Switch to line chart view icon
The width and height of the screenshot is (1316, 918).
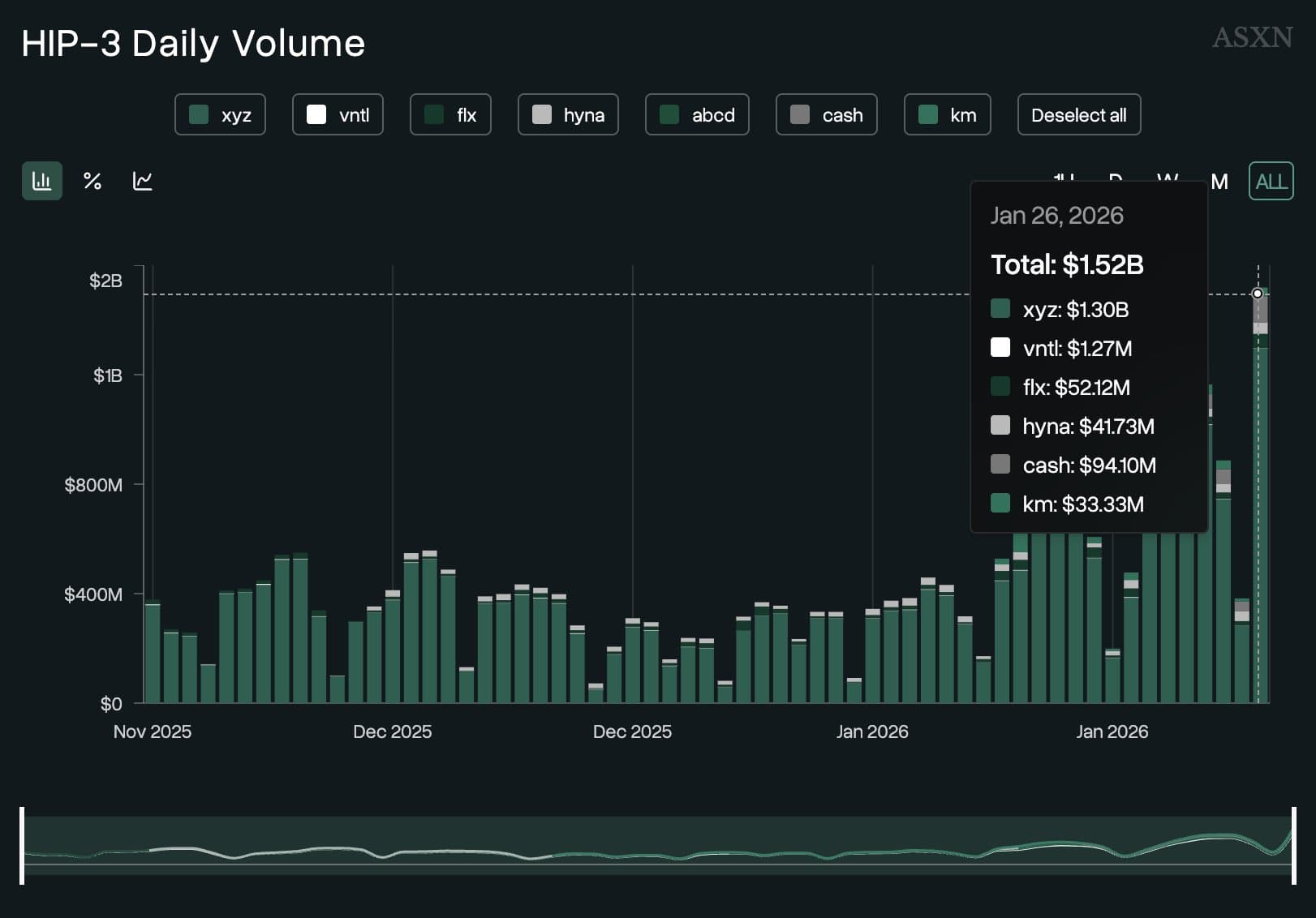(x=143, y=181)
